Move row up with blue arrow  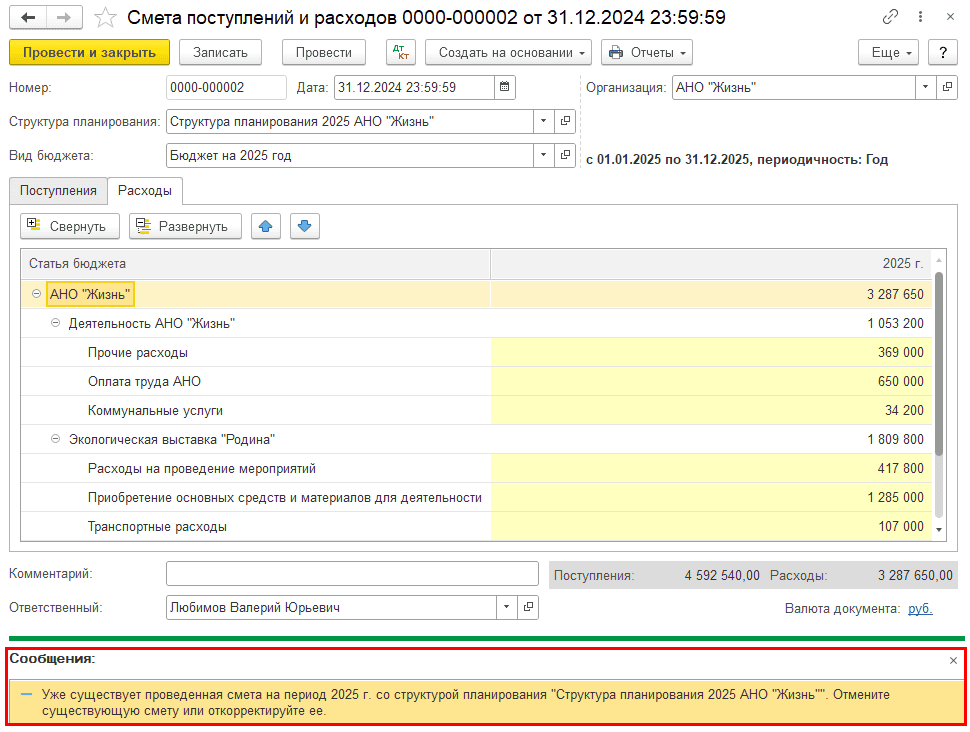tap(265, 226)
